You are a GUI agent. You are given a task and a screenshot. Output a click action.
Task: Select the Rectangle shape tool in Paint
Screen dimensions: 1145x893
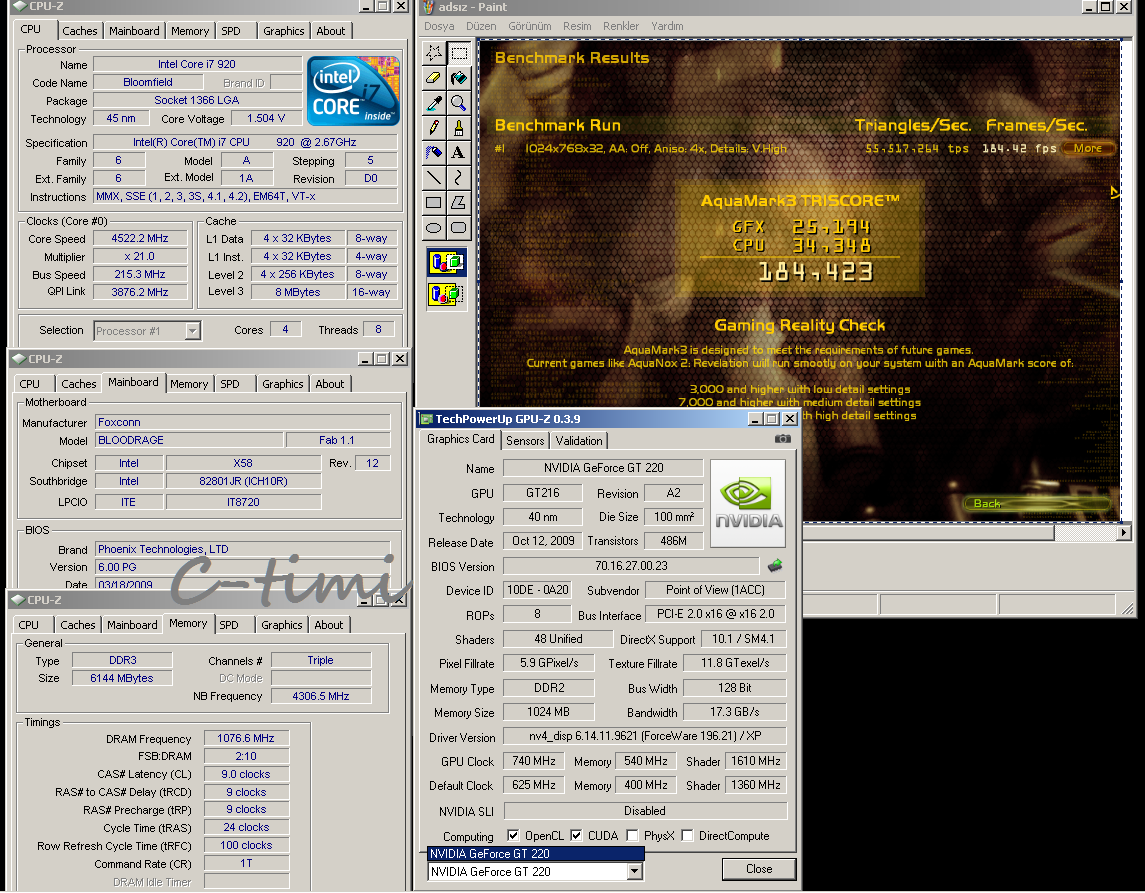click(434, 202)
